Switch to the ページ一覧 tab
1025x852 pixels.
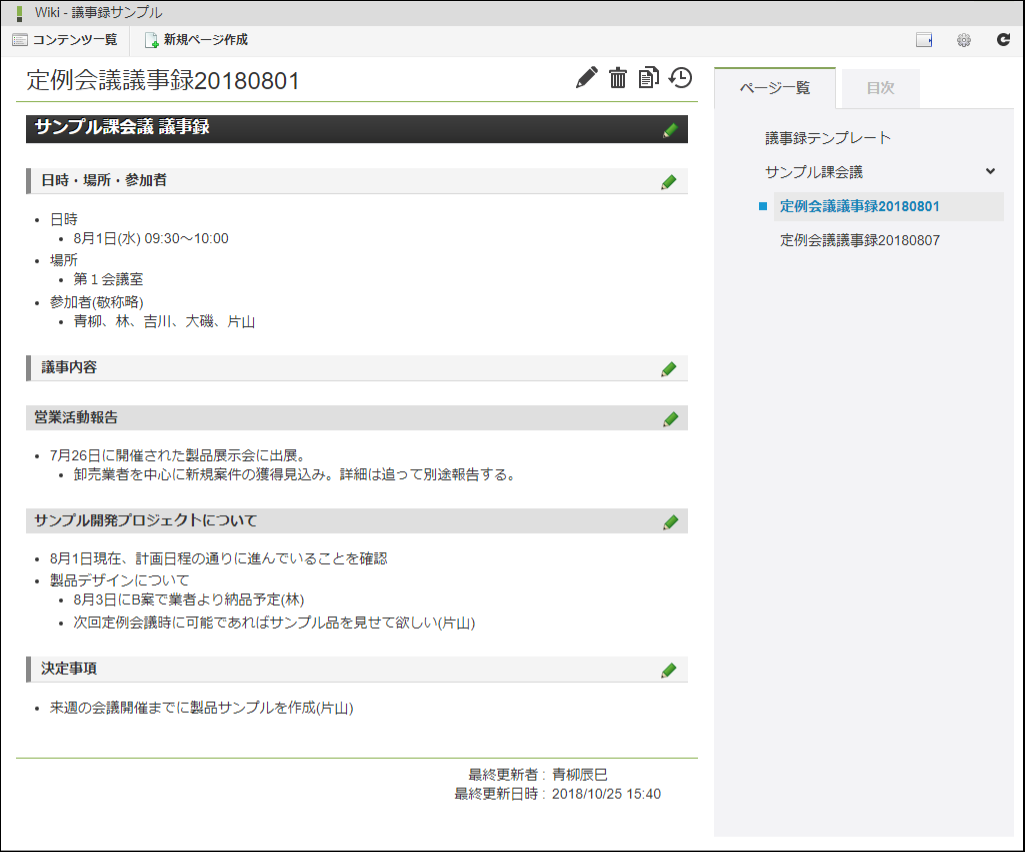point(775,88)
